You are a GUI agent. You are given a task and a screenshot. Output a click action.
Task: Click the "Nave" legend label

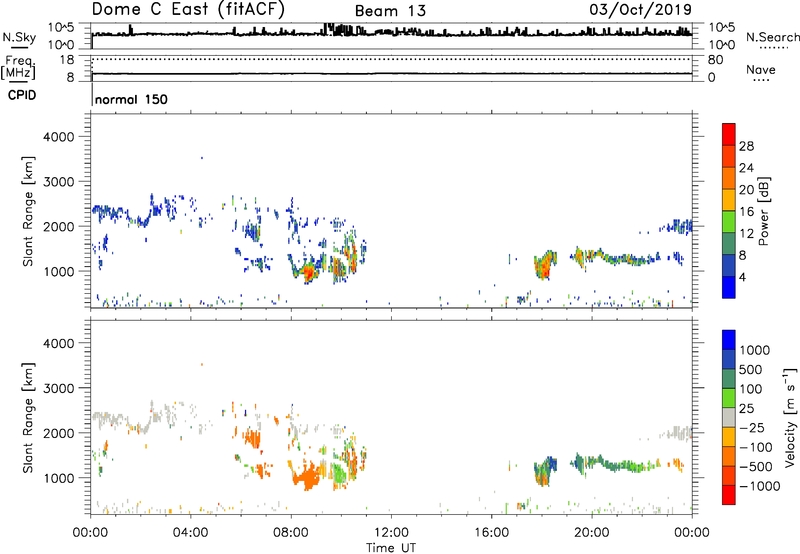[x=761, y=69]
